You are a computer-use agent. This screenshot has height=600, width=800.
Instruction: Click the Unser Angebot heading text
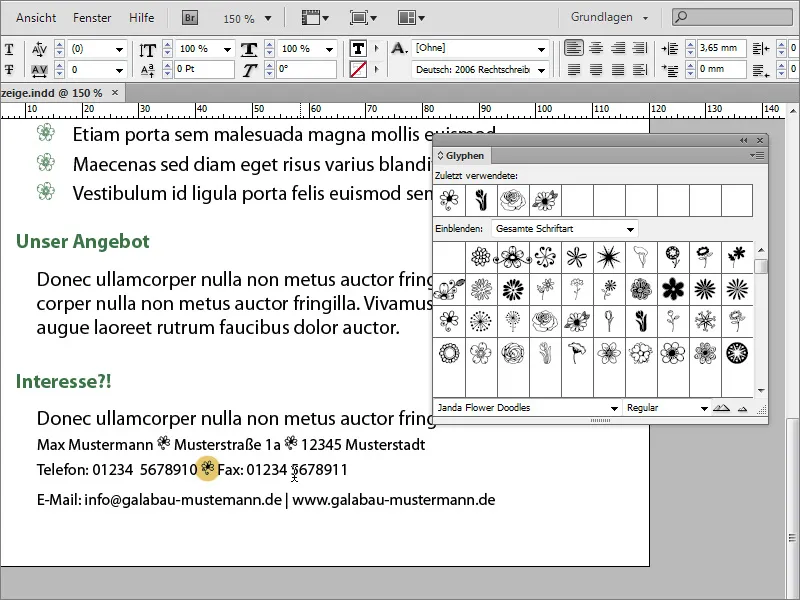(x=83, y=241)
